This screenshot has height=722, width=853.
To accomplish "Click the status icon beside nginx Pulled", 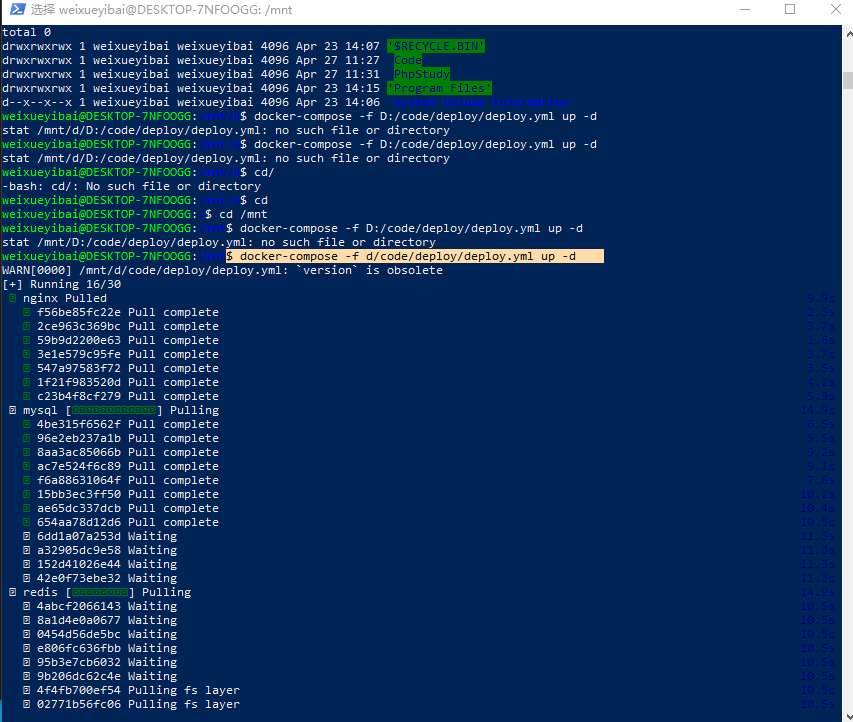I will (x=12, y=298).
